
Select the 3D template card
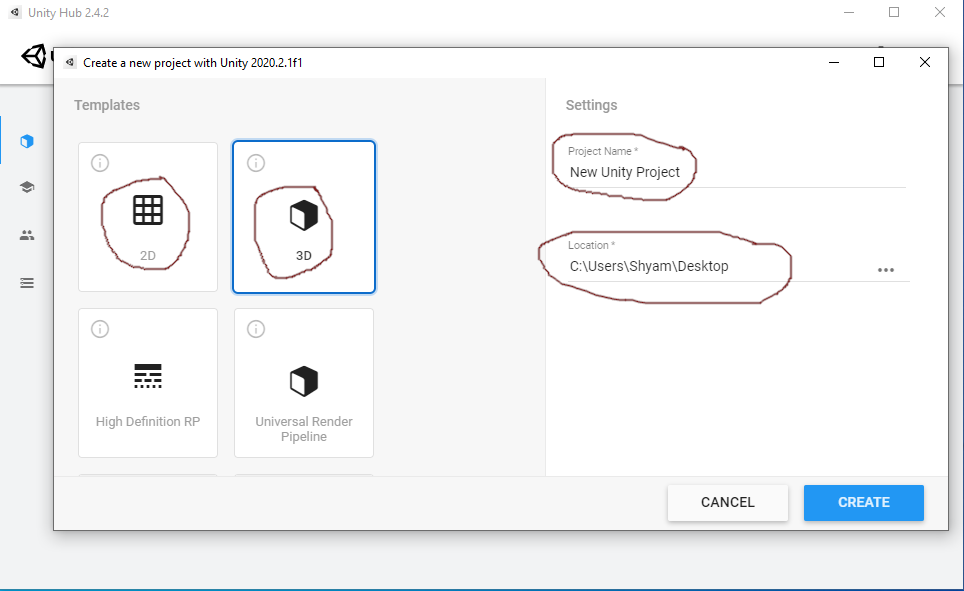click(304, 216)
